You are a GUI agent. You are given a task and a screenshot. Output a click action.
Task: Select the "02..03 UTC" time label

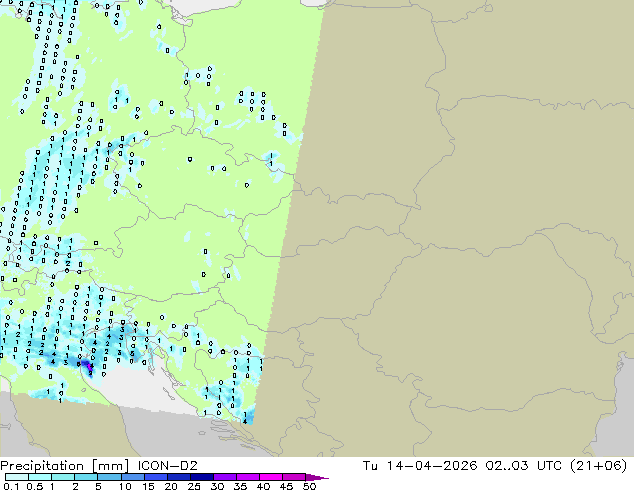(524, 466)
